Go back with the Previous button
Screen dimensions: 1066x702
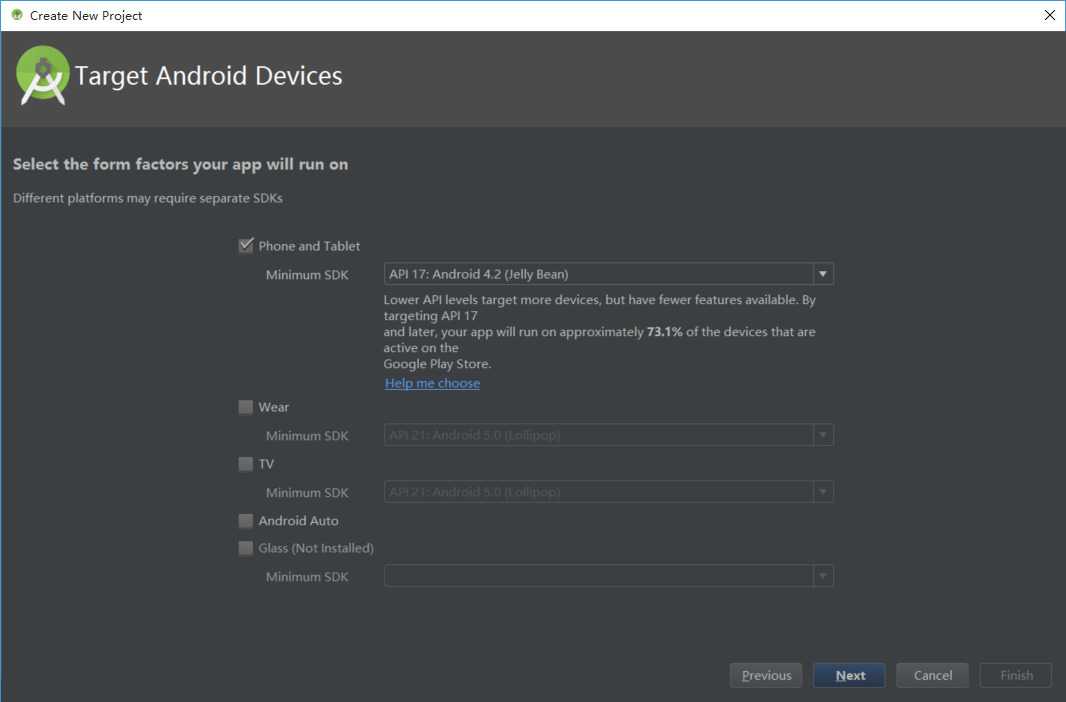pyautogui.click(x=766, y=675)
